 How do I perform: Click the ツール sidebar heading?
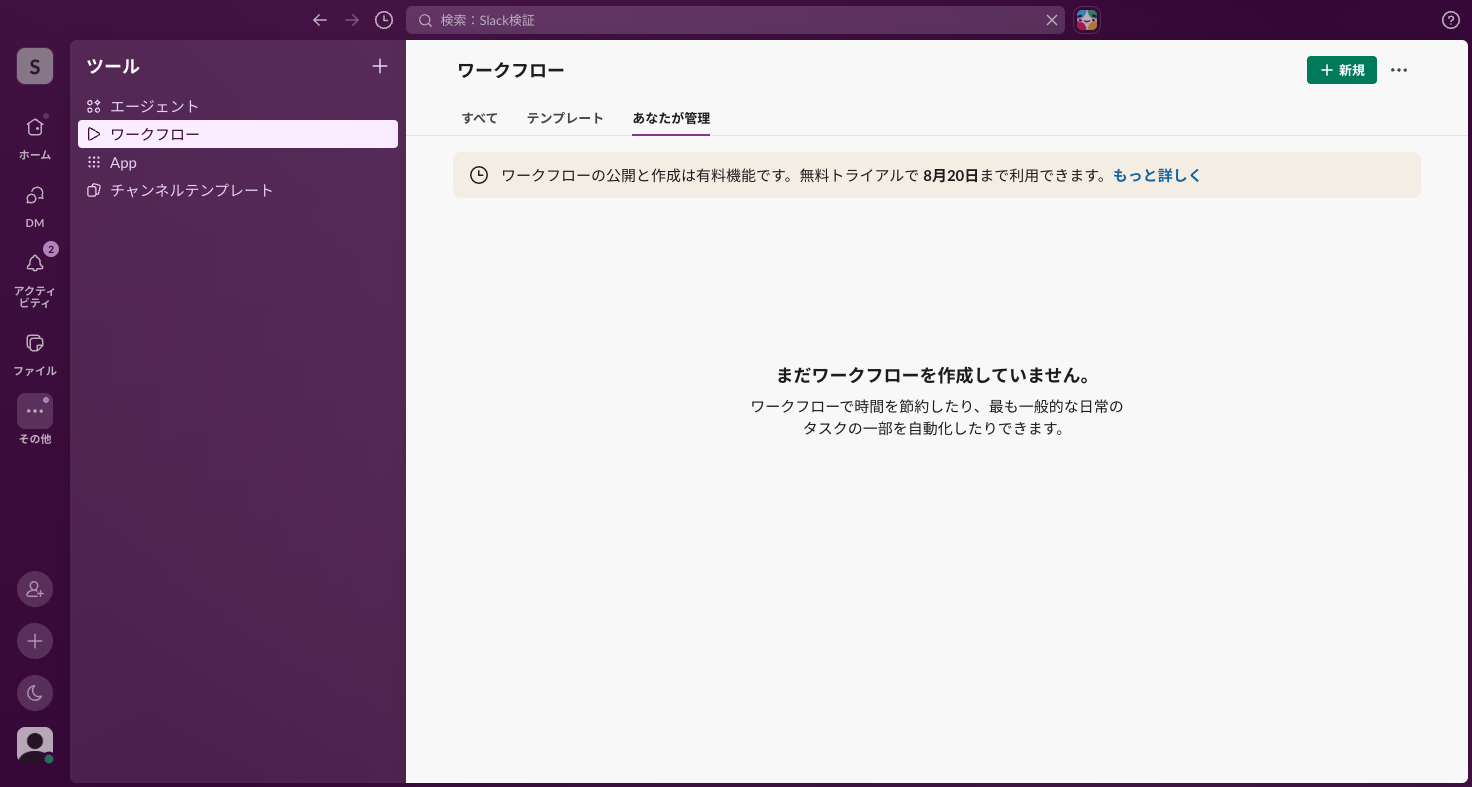112,66
